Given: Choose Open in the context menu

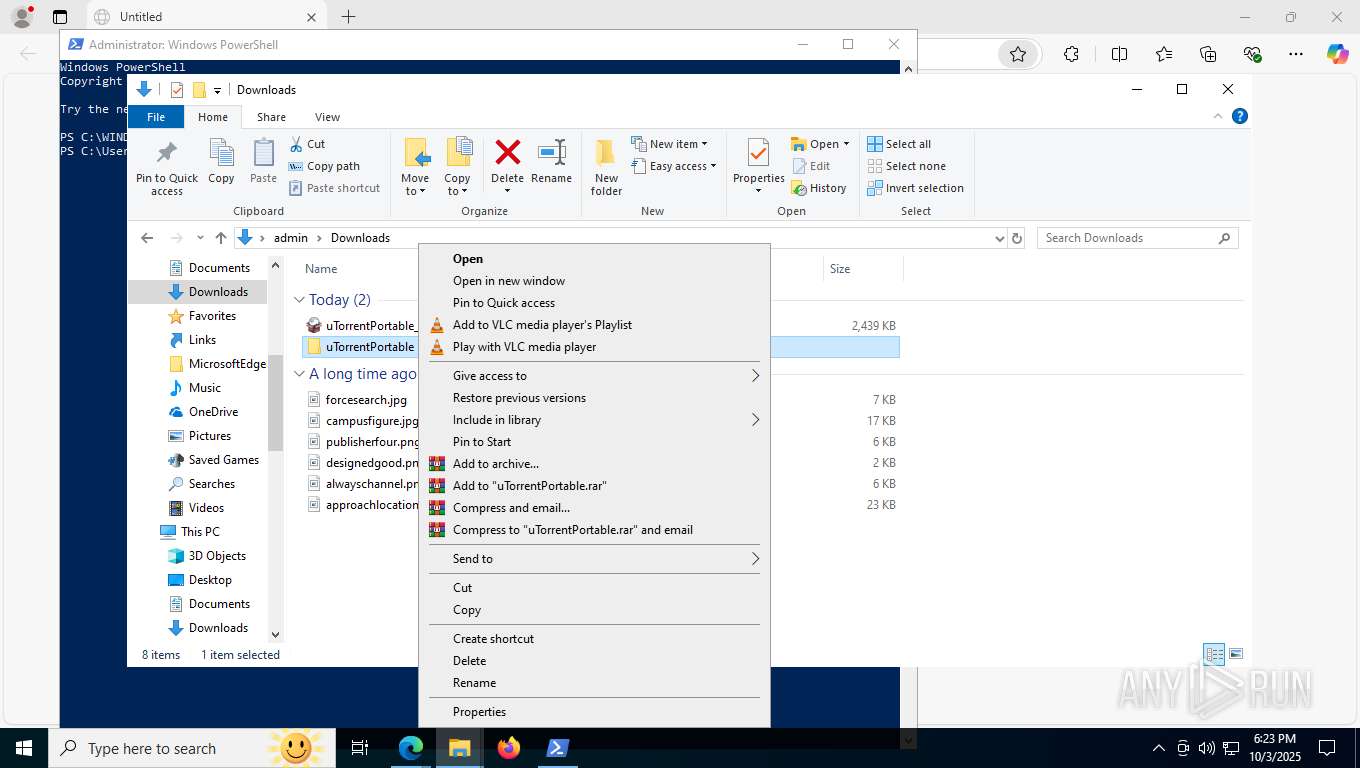Looking at the screenshot, I should pyautogui.click(x=594, y=259).
